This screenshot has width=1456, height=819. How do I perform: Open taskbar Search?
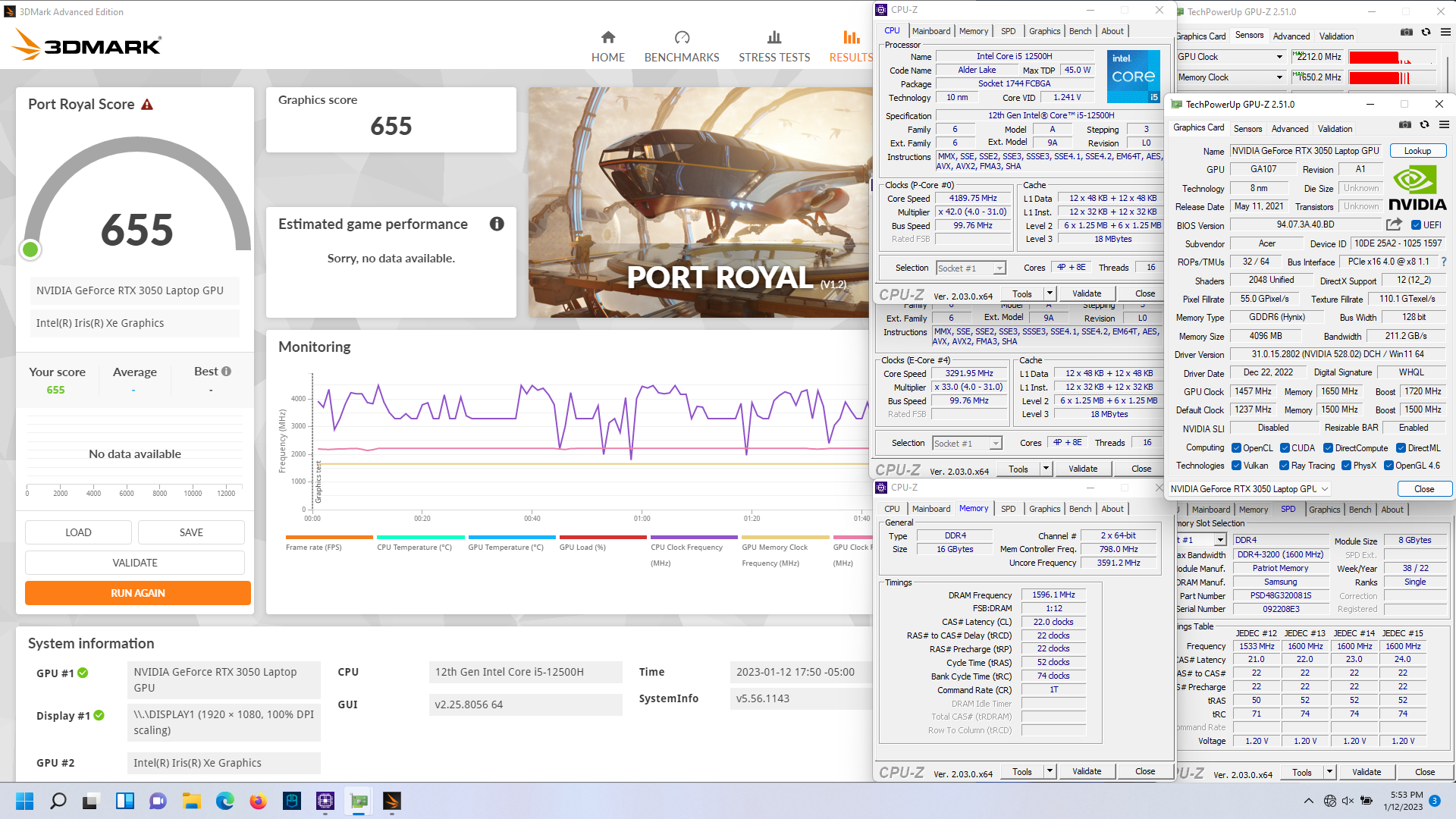58,801
